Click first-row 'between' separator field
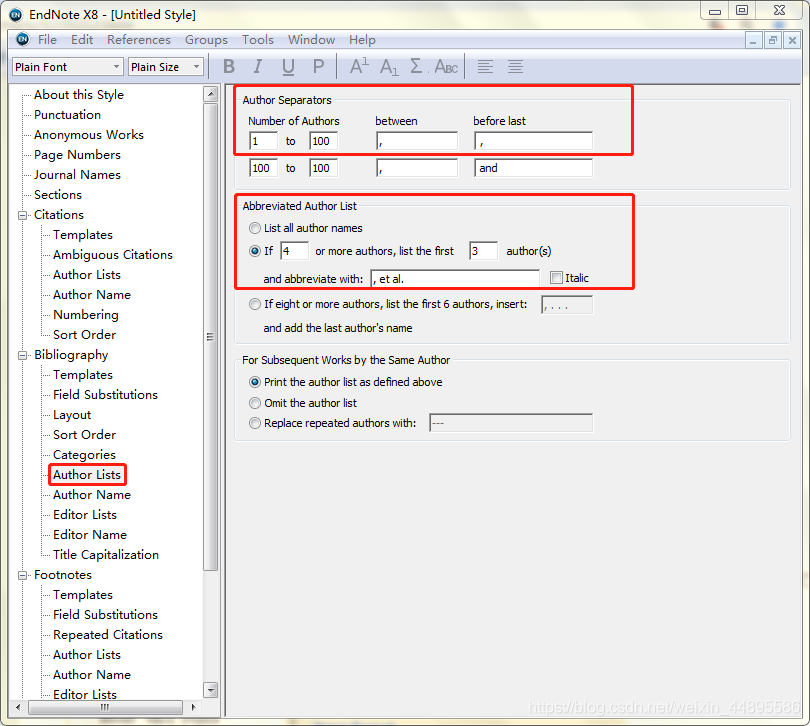The image size is (810, 726). click(x=417, y=141)
